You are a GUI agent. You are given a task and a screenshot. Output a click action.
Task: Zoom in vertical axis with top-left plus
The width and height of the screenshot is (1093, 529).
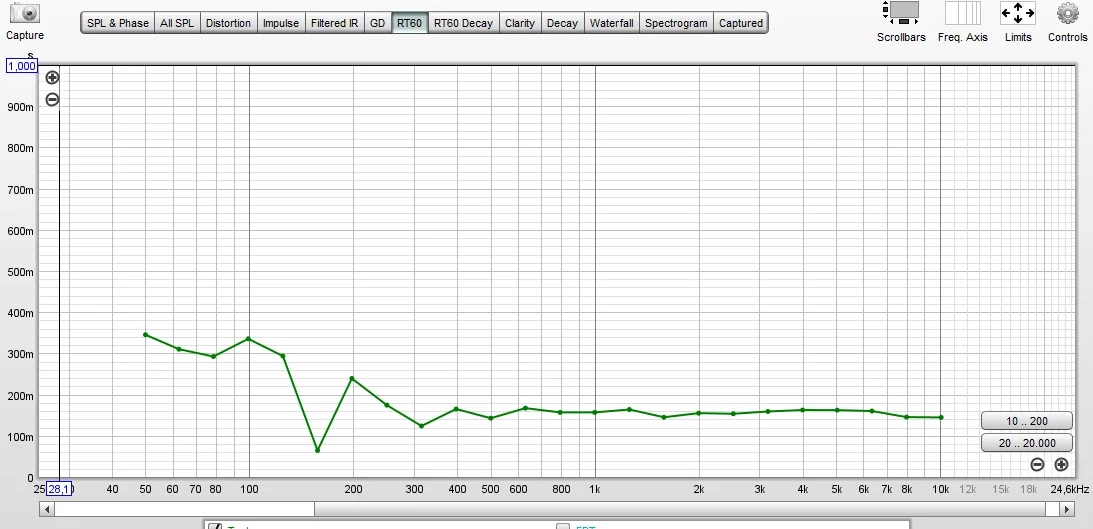(52, 77)
